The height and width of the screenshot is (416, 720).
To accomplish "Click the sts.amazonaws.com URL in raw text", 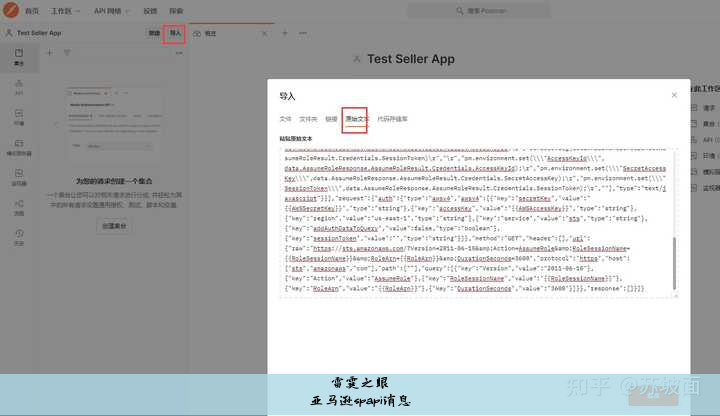I will tap(358, 248).
